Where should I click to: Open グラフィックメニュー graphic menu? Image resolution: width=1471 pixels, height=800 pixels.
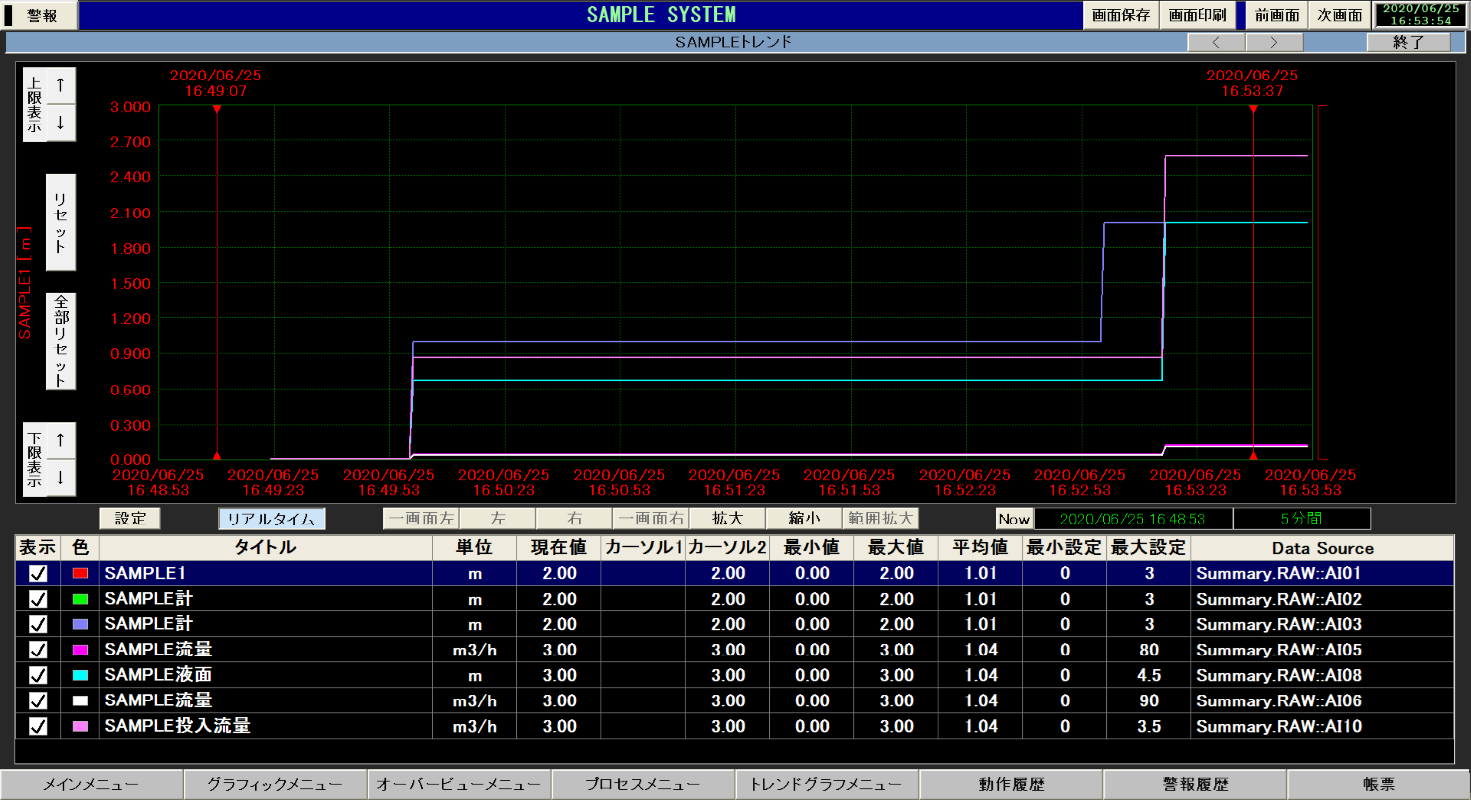point(275,785)
